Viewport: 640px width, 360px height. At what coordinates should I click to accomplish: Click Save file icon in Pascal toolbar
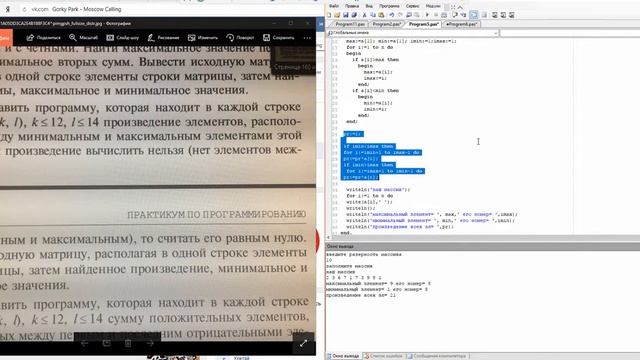click(x=346, y=15)
